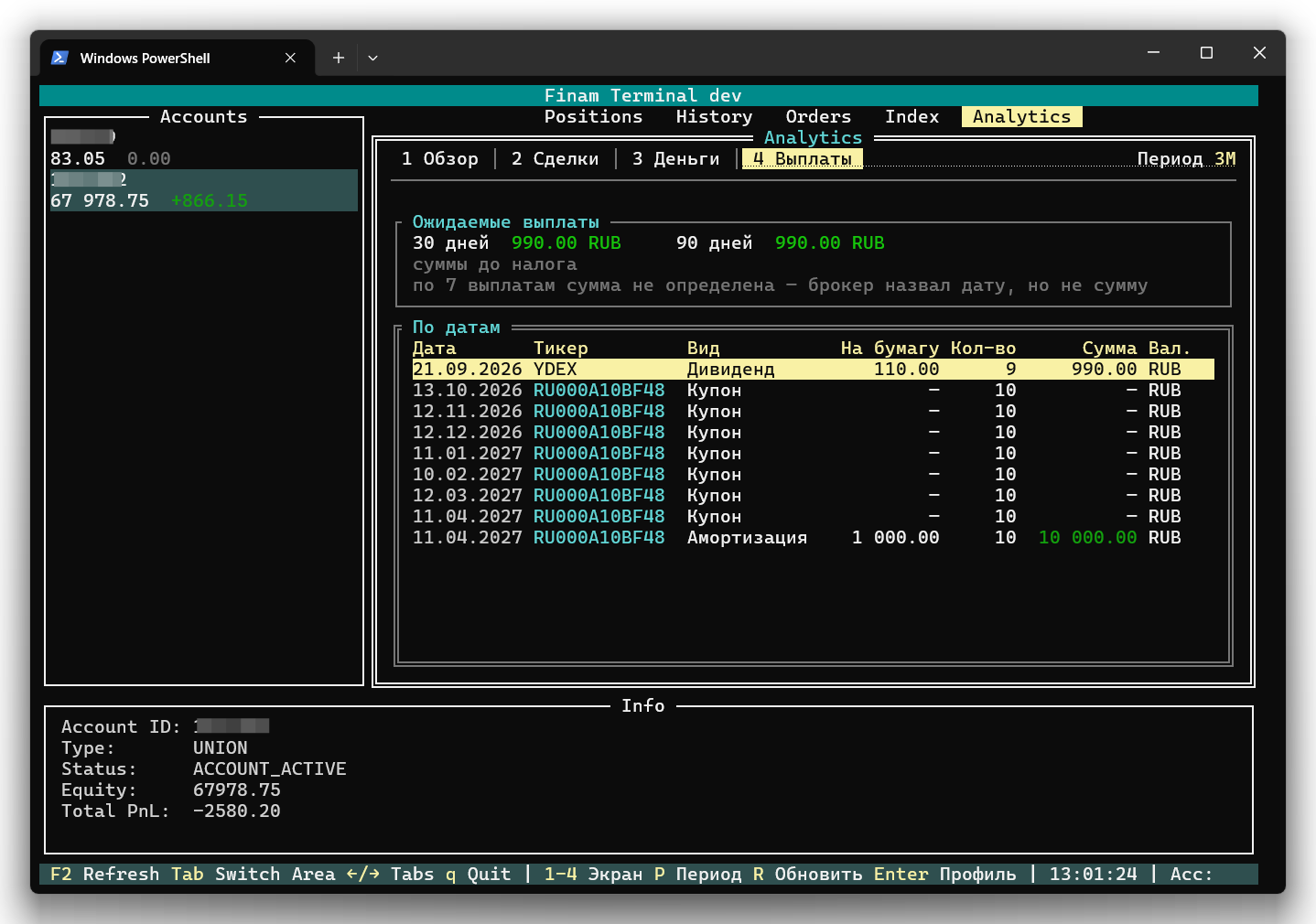Click the Total PnL -2580.20 value

coord(236,811)
